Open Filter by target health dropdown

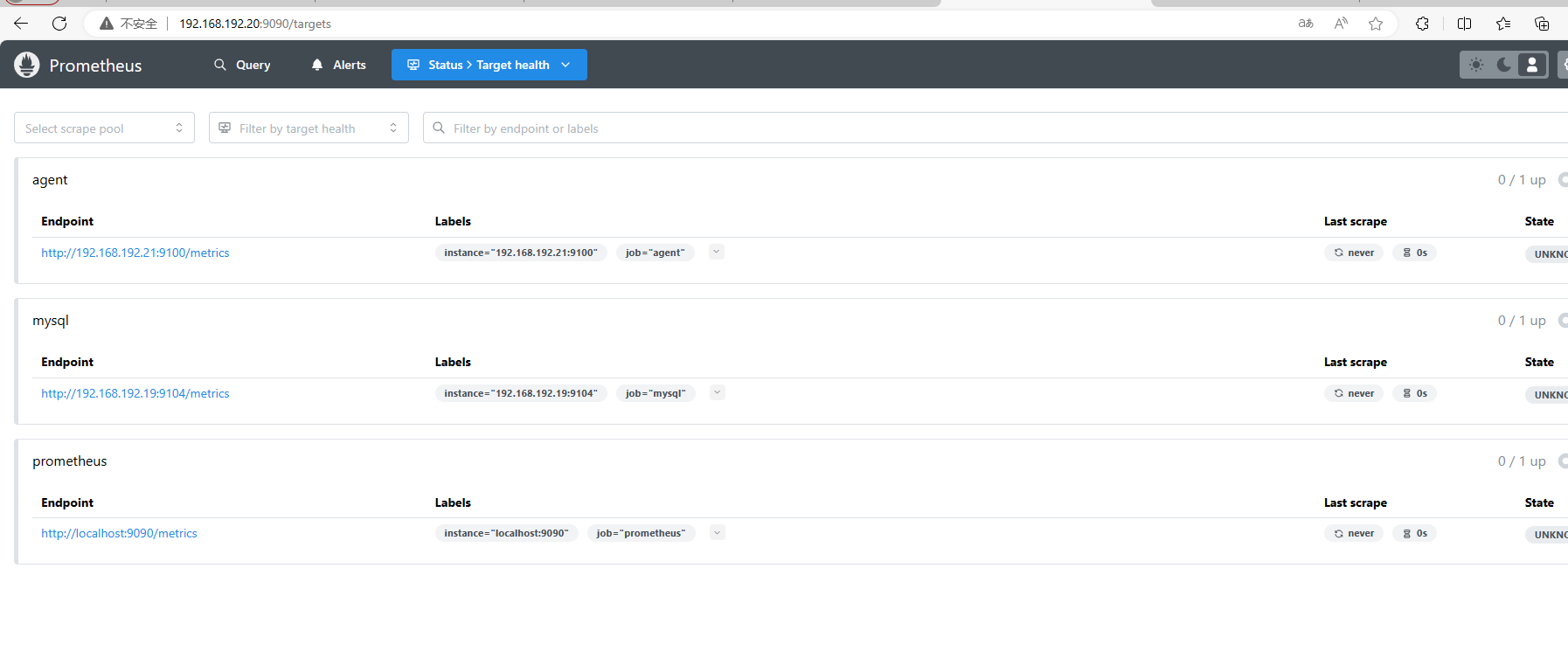pos(309,128)
